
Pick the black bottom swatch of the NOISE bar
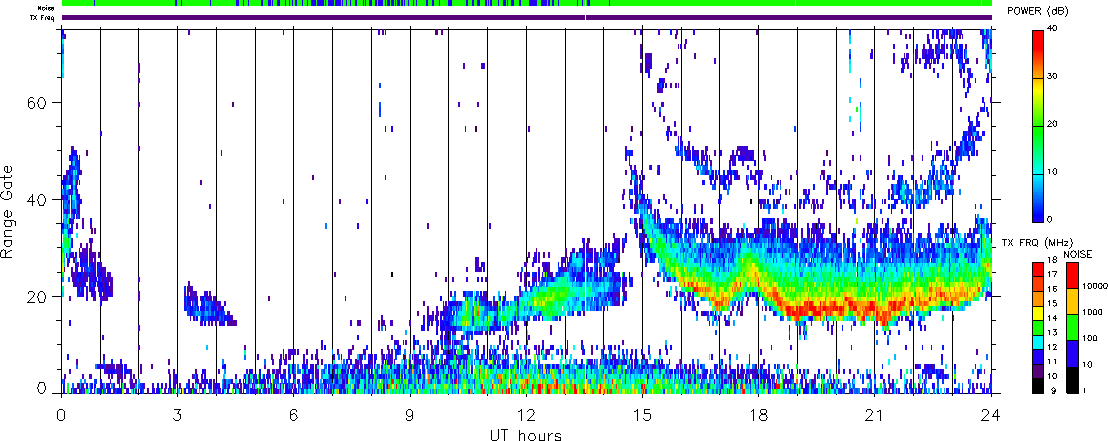tap(1071, 380)
